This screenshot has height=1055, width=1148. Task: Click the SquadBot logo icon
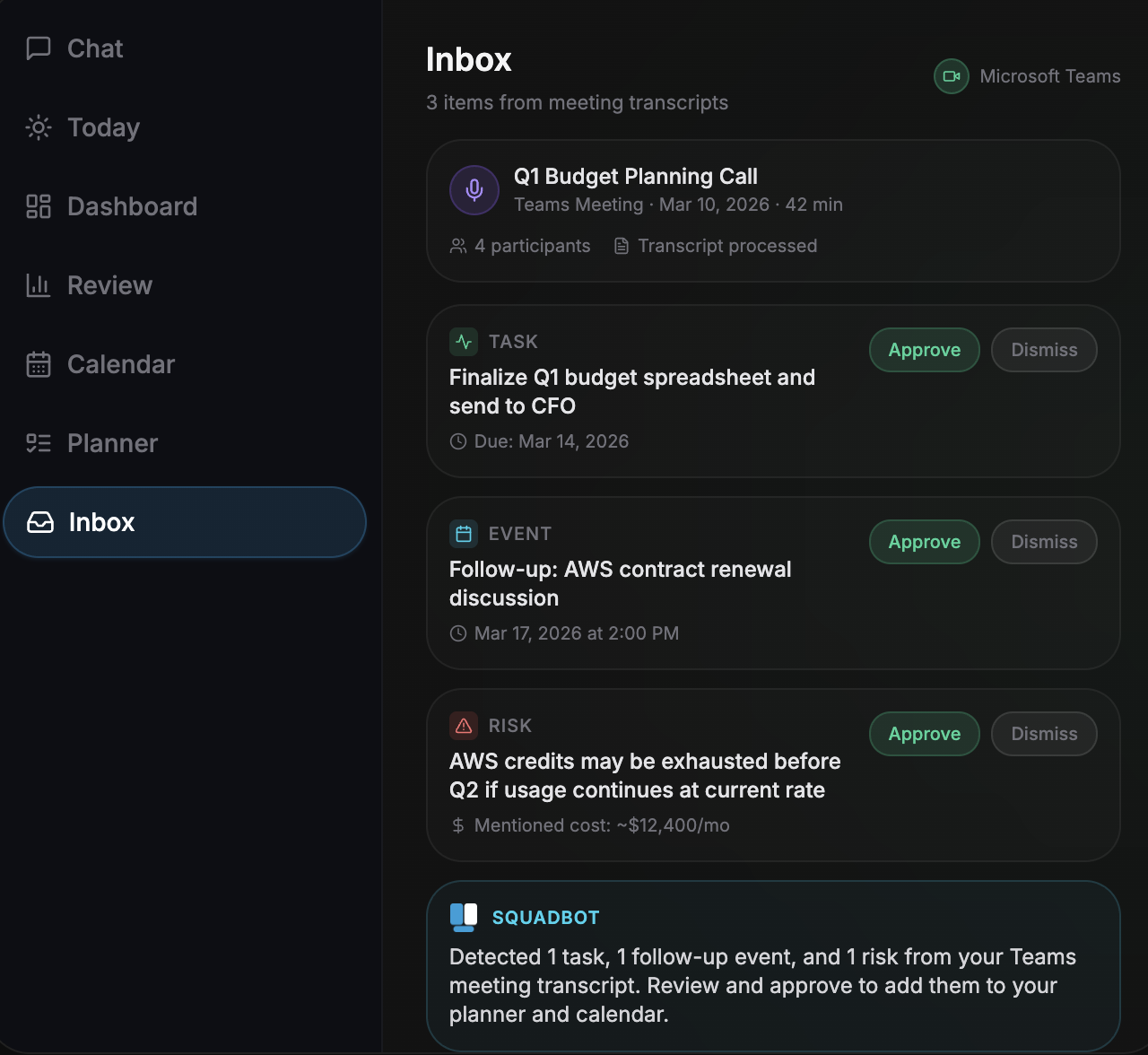pyautogui.click(x=464, y=917)
